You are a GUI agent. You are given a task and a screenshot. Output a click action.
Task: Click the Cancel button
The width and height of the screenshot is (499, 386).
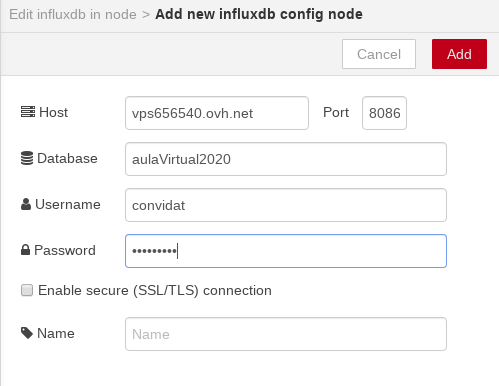pos(379,54)
